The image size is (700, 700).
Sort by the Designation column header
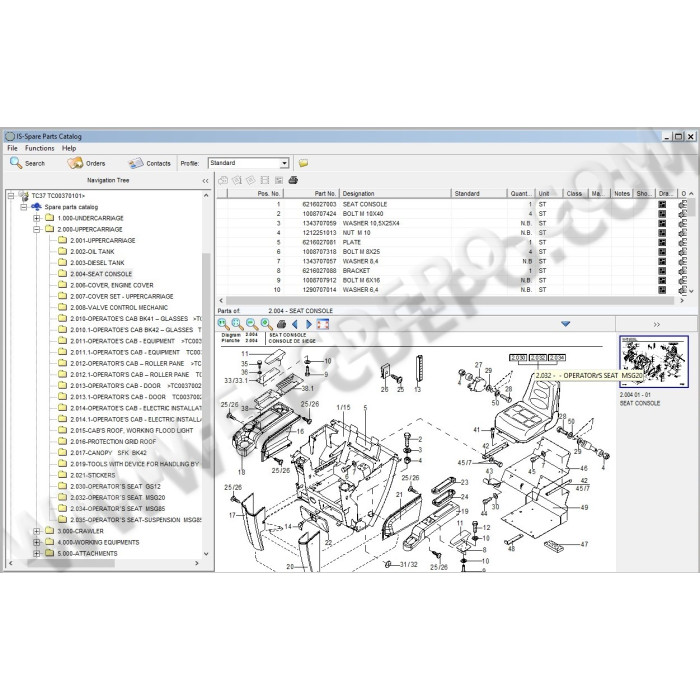(396, 194)
